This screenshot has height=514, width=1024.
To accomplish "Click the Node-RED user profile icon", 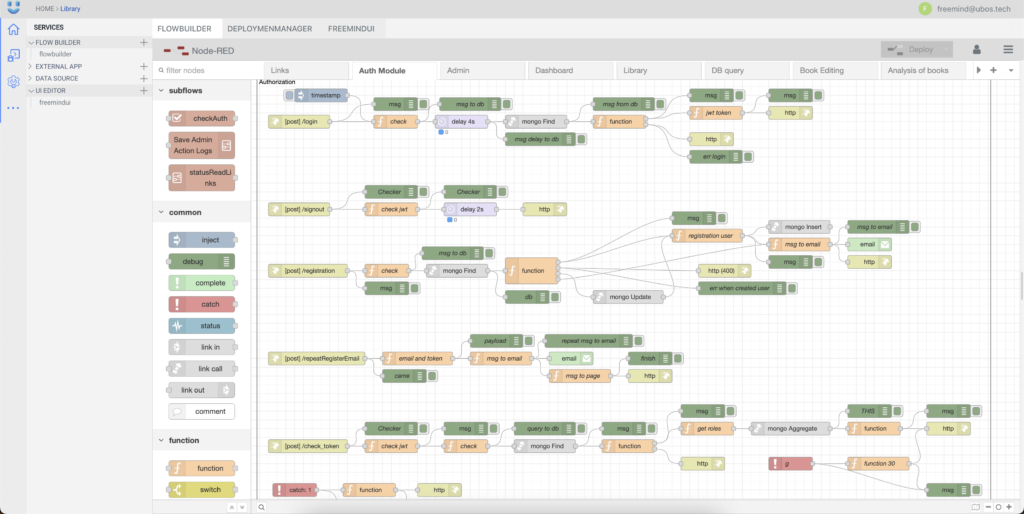I will tap(977, 50).
